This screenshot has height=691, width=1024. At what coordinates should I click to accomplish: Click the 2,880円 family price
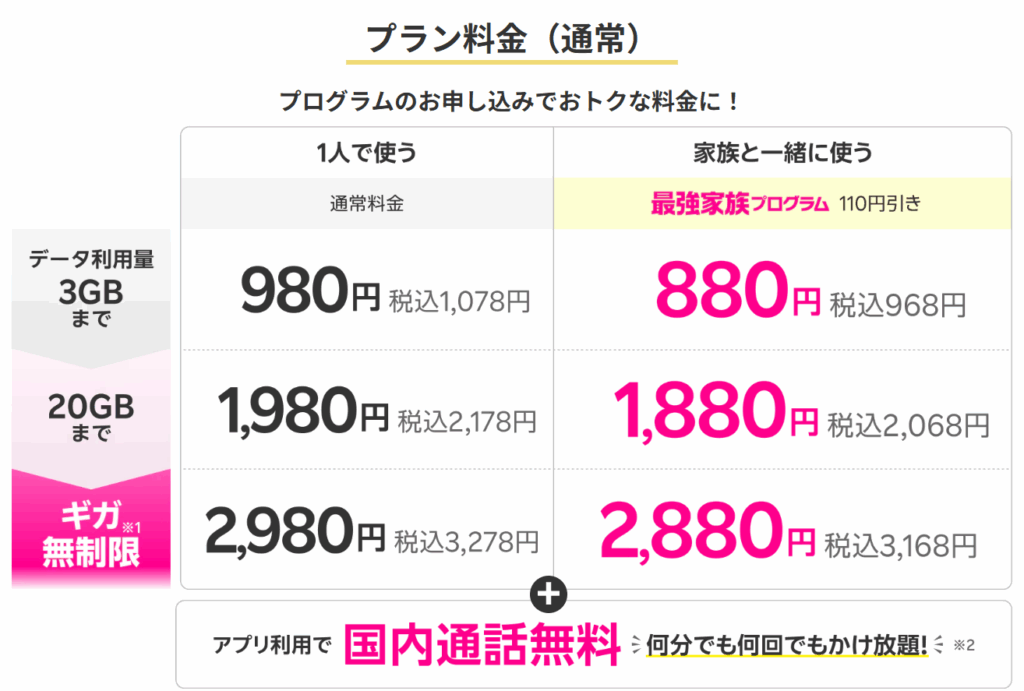click(x=708, y=530)
